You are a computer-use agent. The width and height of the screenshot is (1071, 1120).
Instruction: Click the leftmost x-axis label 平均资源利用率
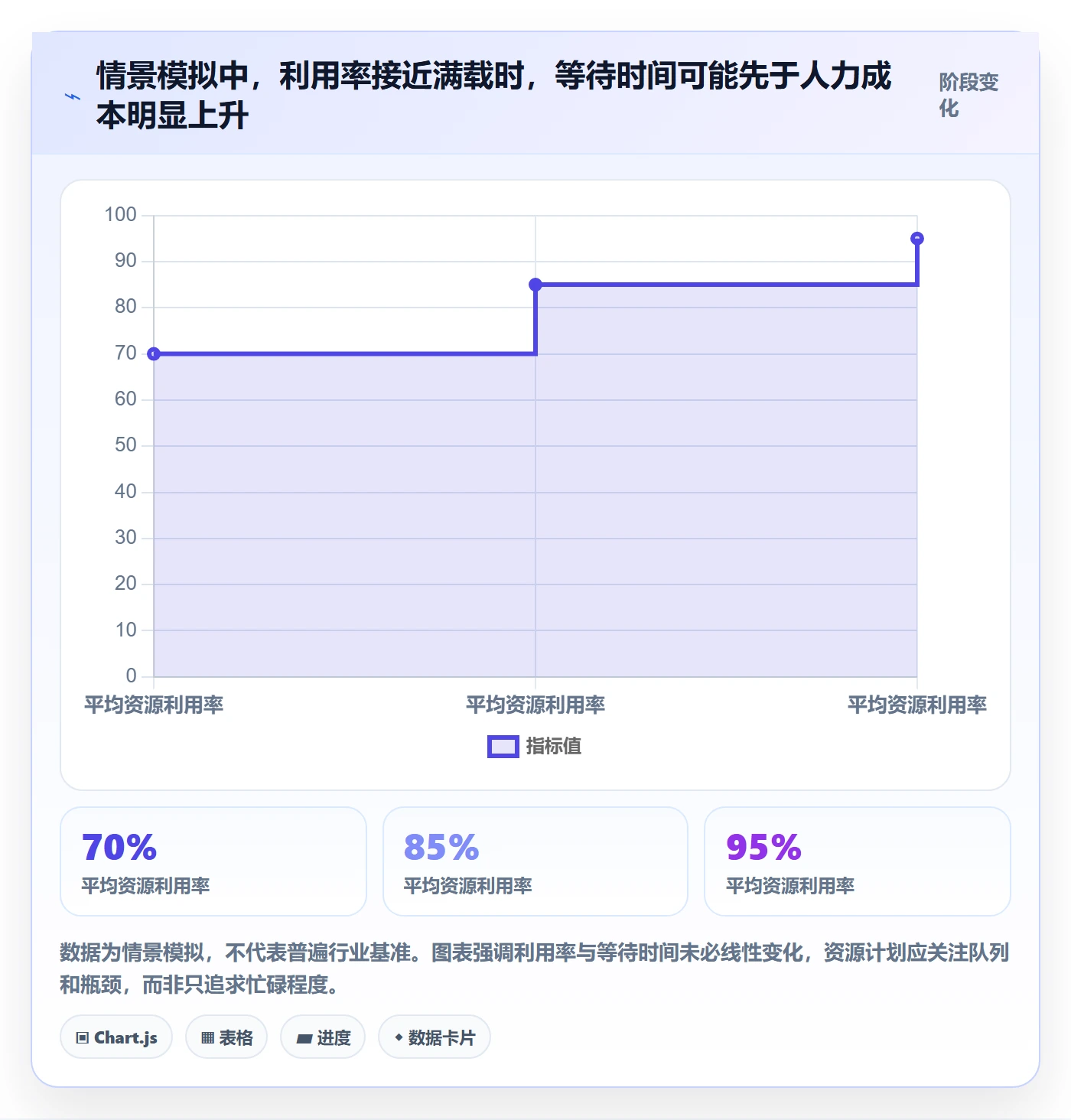[154, 705]
